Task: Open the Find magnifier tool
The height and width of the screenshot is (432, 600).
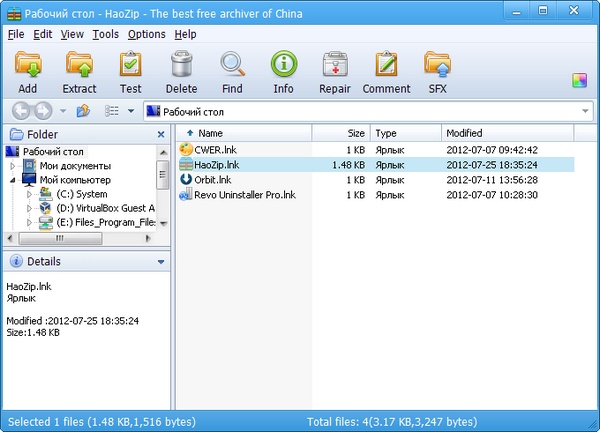Action: [x=232, y=66]
